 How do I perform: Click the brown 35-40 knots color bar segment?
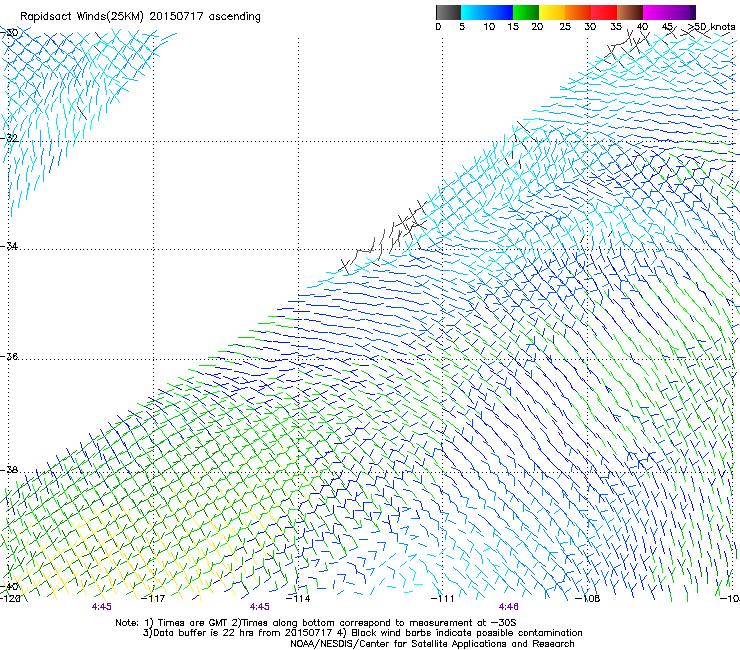(x=630, y=12)
